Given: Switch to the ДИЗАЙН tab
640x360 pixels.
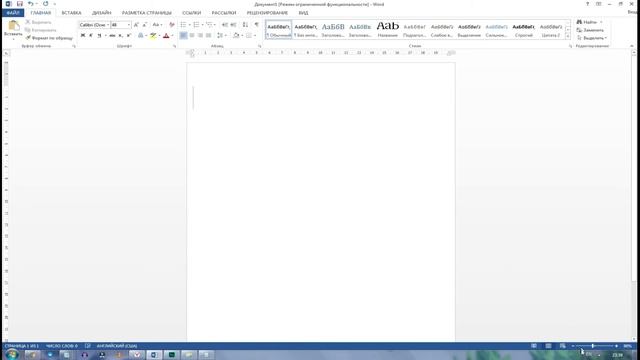Looking at the screenshot, I should (102, 13).
